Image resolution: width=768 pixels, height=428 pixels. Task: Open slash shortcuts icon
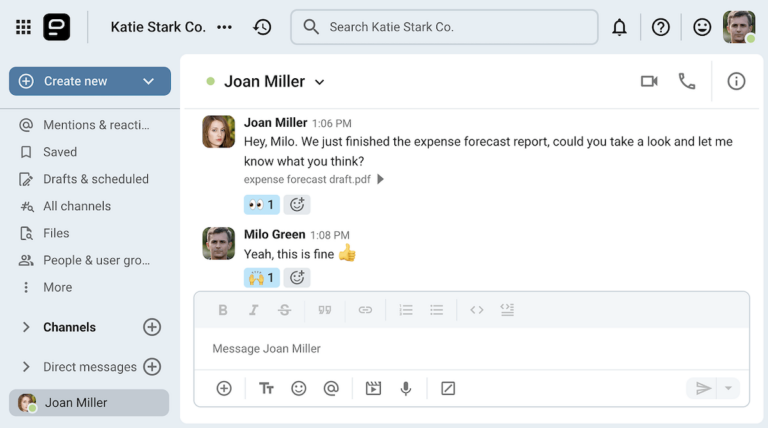pyautogui.click(x=448, y=388)
